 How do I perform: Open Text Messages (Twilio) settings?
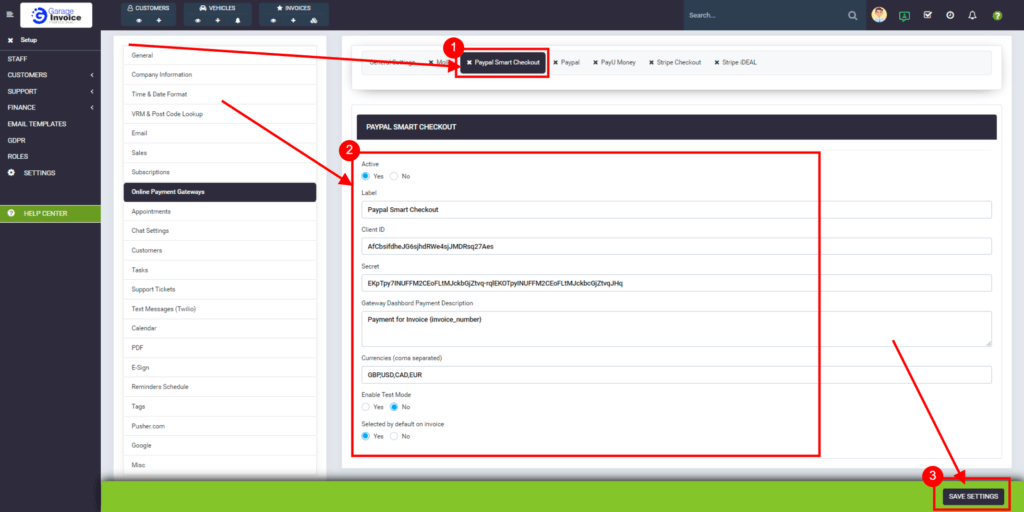219,309
